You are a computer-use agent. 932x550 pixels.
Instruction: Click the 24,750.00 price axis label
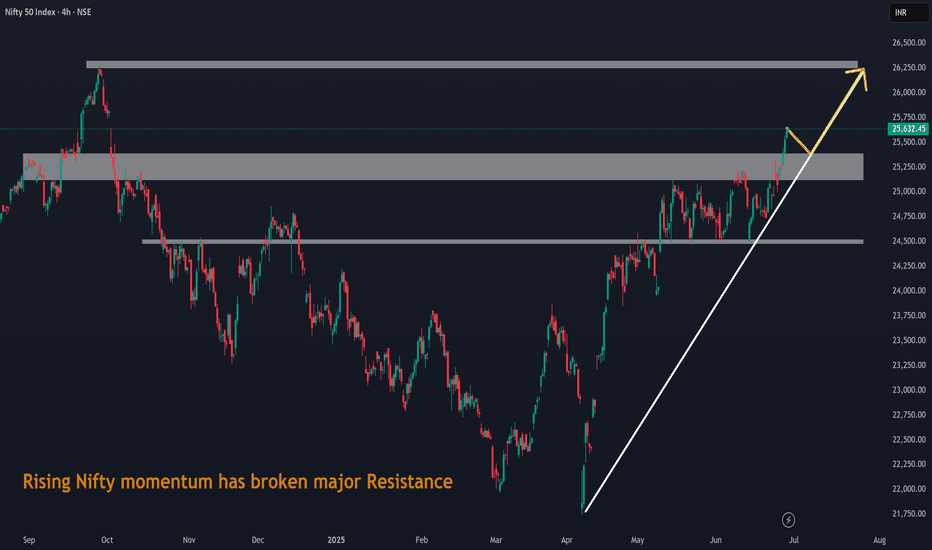pos(909,216)
